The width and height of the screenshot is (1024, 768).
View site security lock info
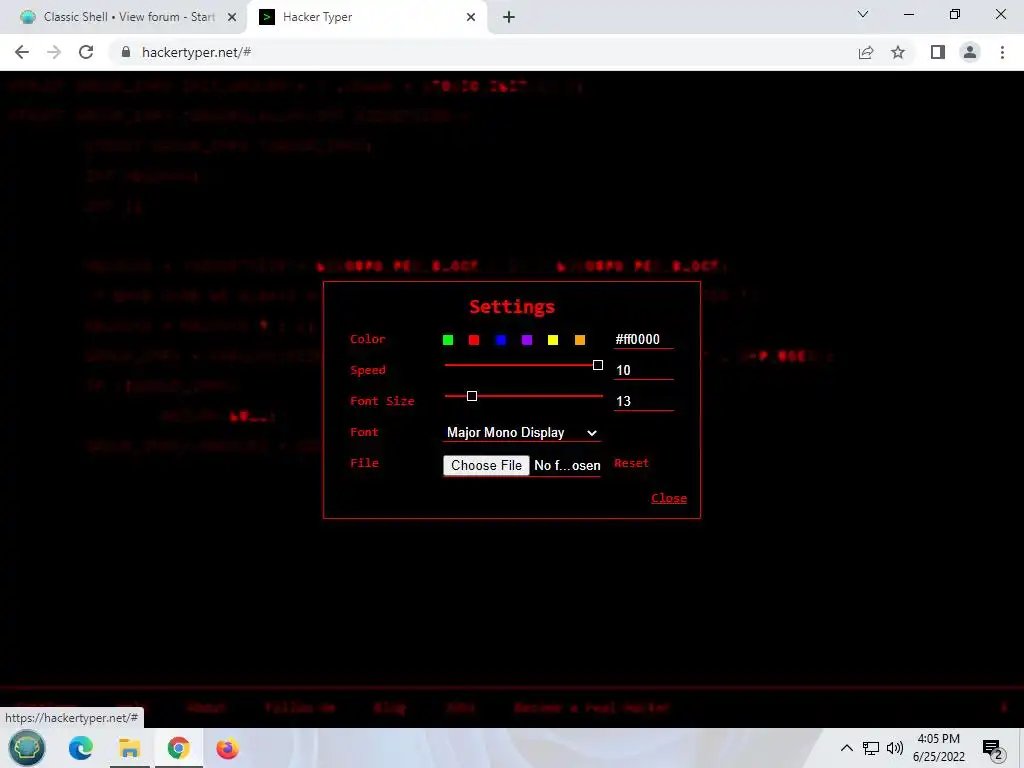pyautogui.click(x=126, y=52)
